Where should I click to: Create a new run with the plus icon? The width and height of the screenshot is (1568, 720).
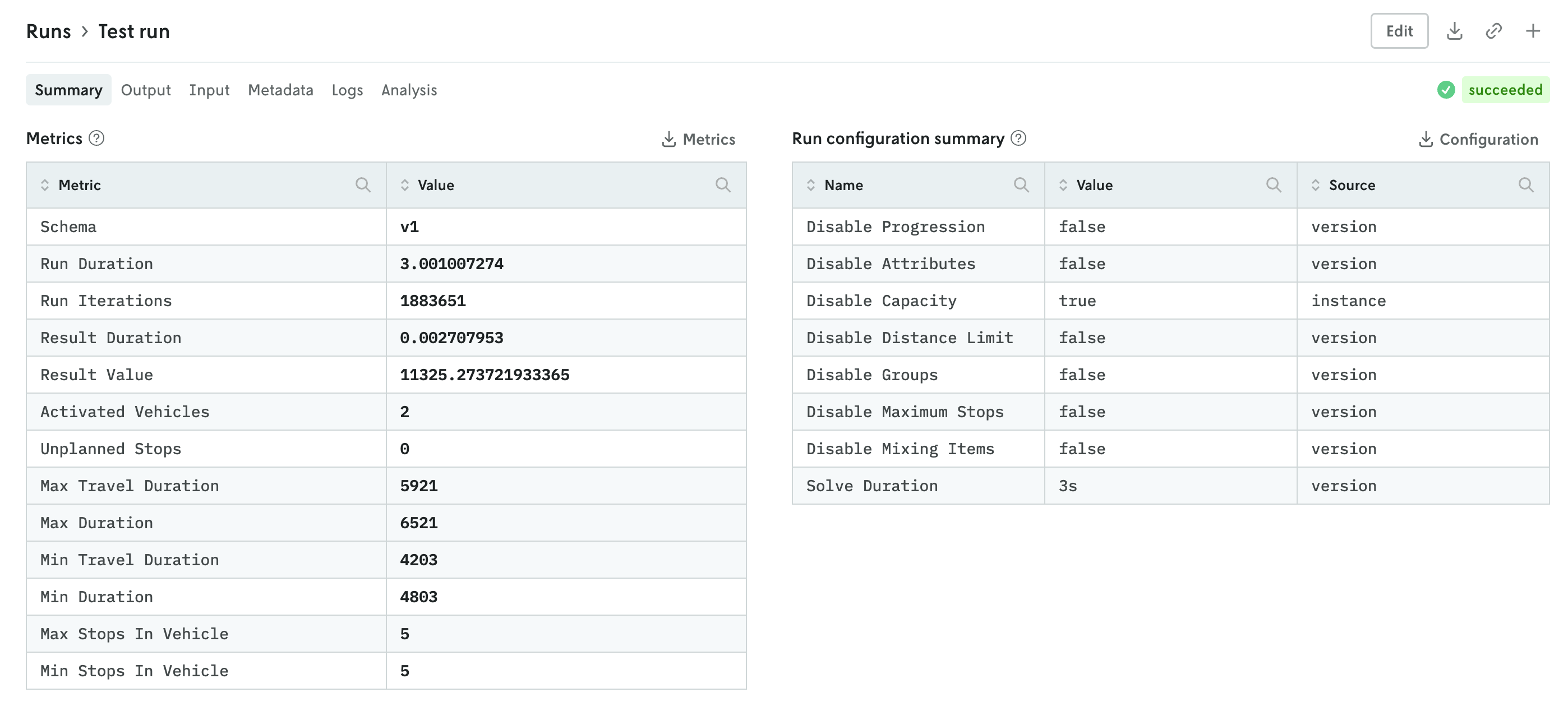pos(1533,30)
